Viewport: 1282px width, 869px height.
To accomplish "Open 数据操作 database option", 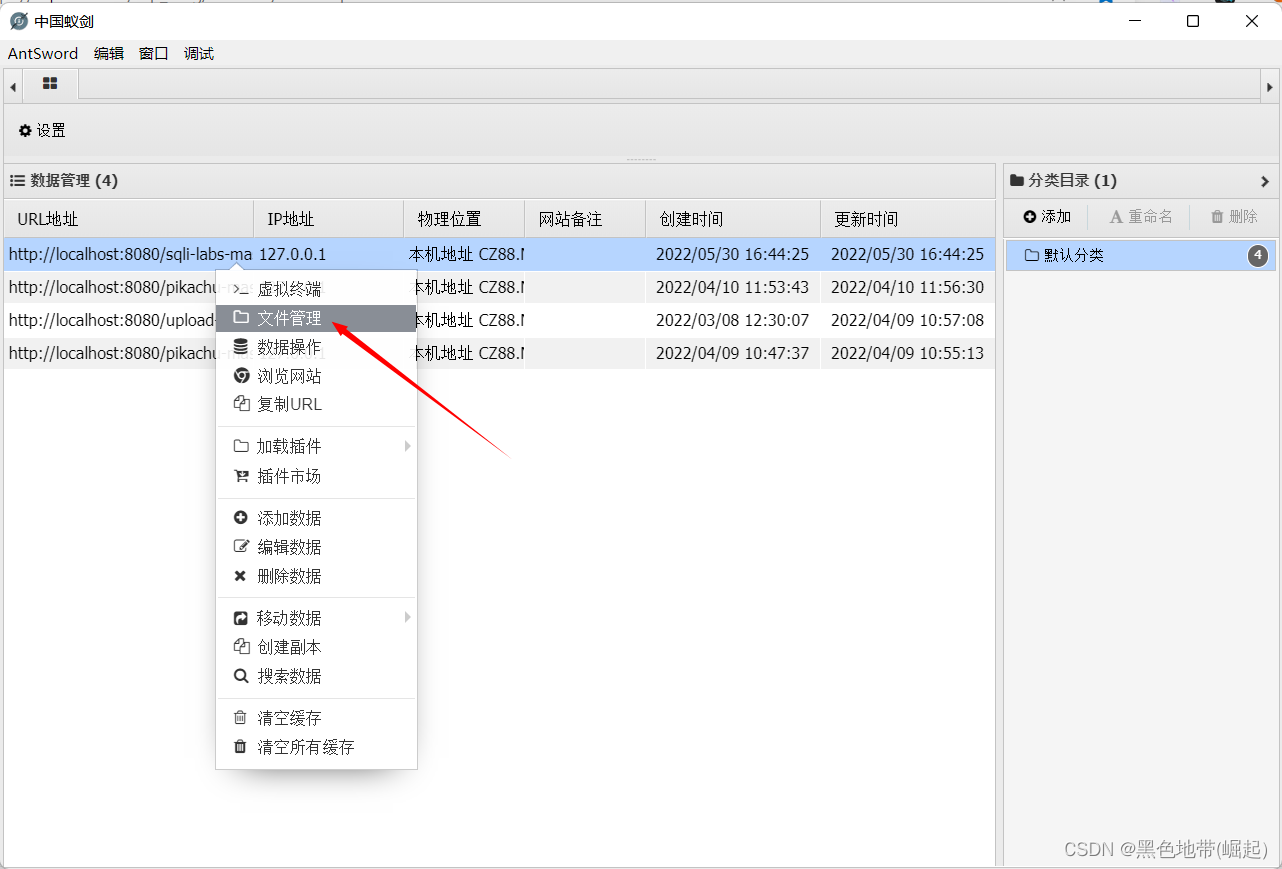I will pos(290,347).
